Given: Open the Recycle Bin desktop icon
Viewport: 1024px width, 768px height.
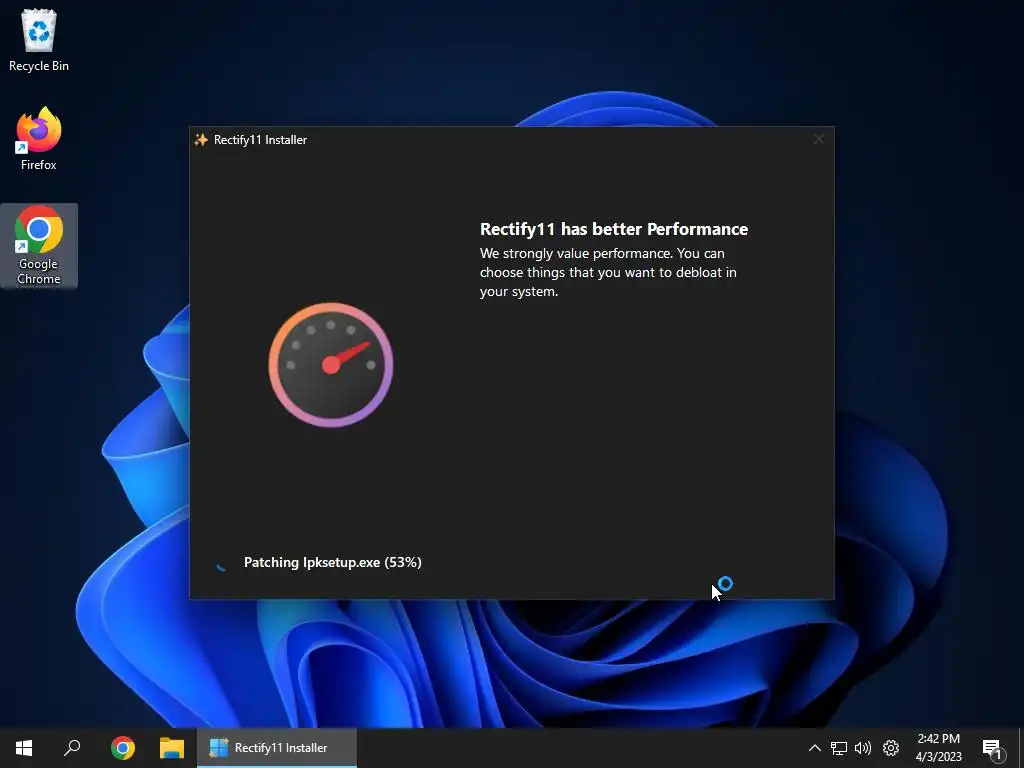Looking at the screenshot, I should click(39, 40).
